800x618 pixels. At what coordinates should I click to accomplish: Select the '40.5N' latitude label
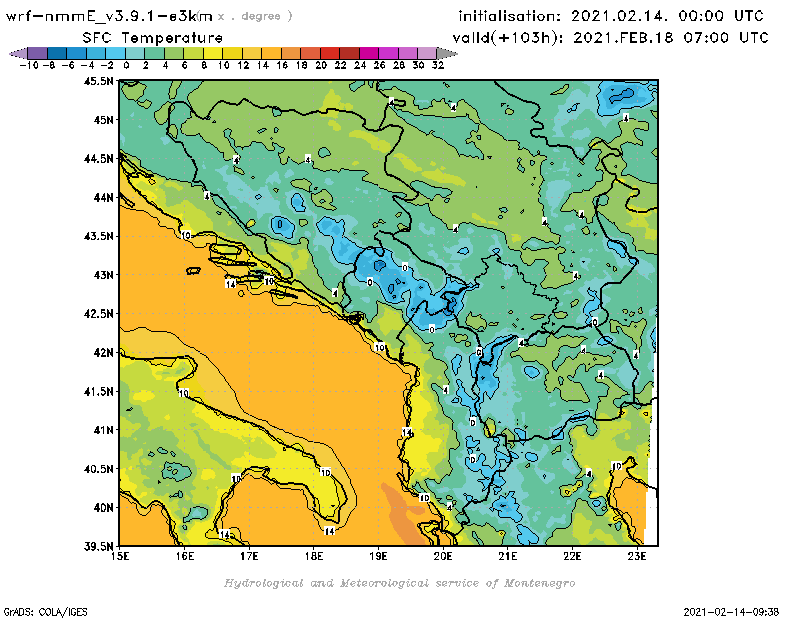tap(98, 469)
